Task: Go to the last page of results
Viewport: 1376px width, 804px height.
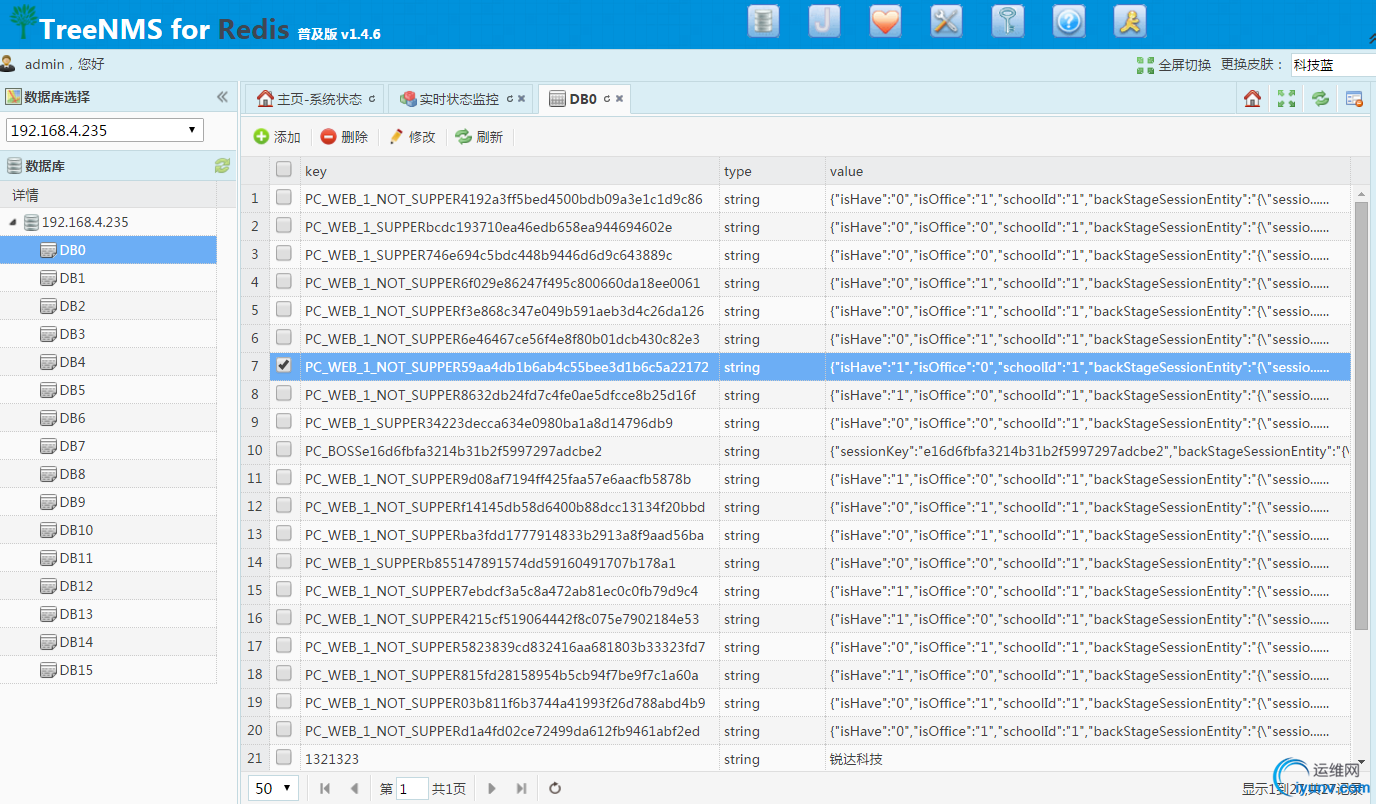Action: [521, 789]
